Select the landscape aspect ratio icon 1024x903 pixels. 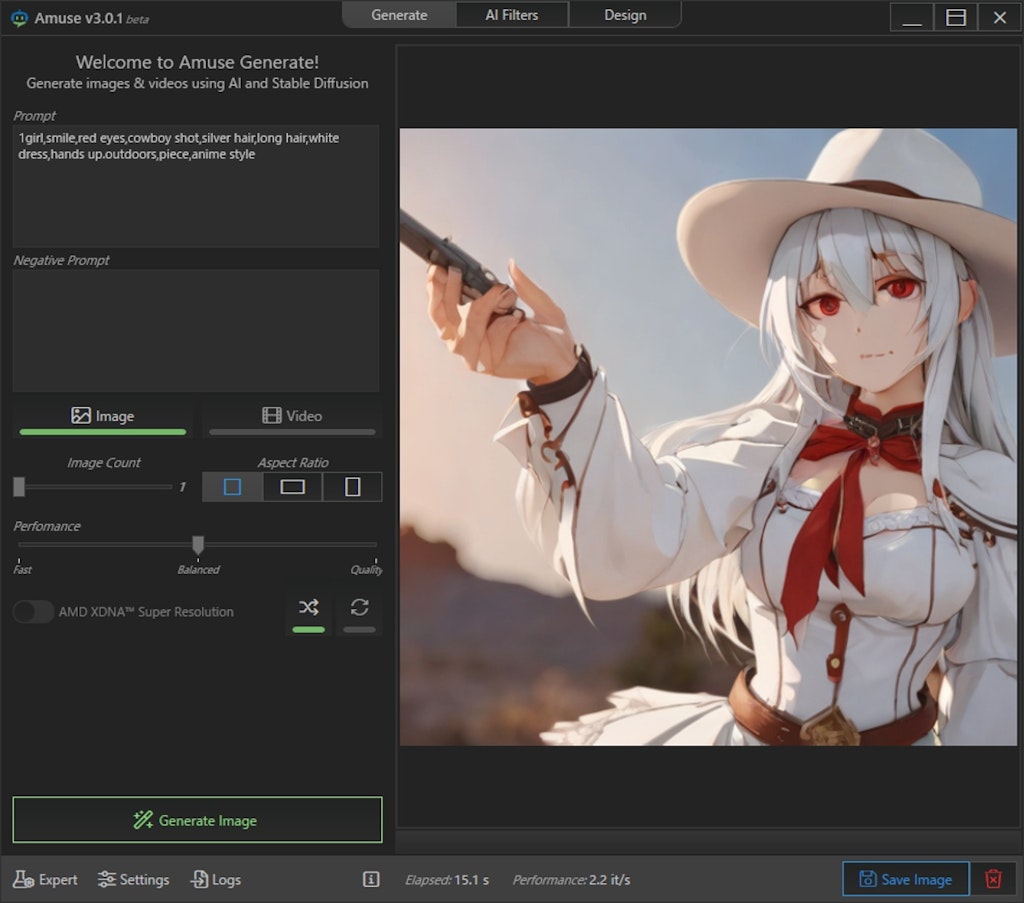click(x=292, y=487)
